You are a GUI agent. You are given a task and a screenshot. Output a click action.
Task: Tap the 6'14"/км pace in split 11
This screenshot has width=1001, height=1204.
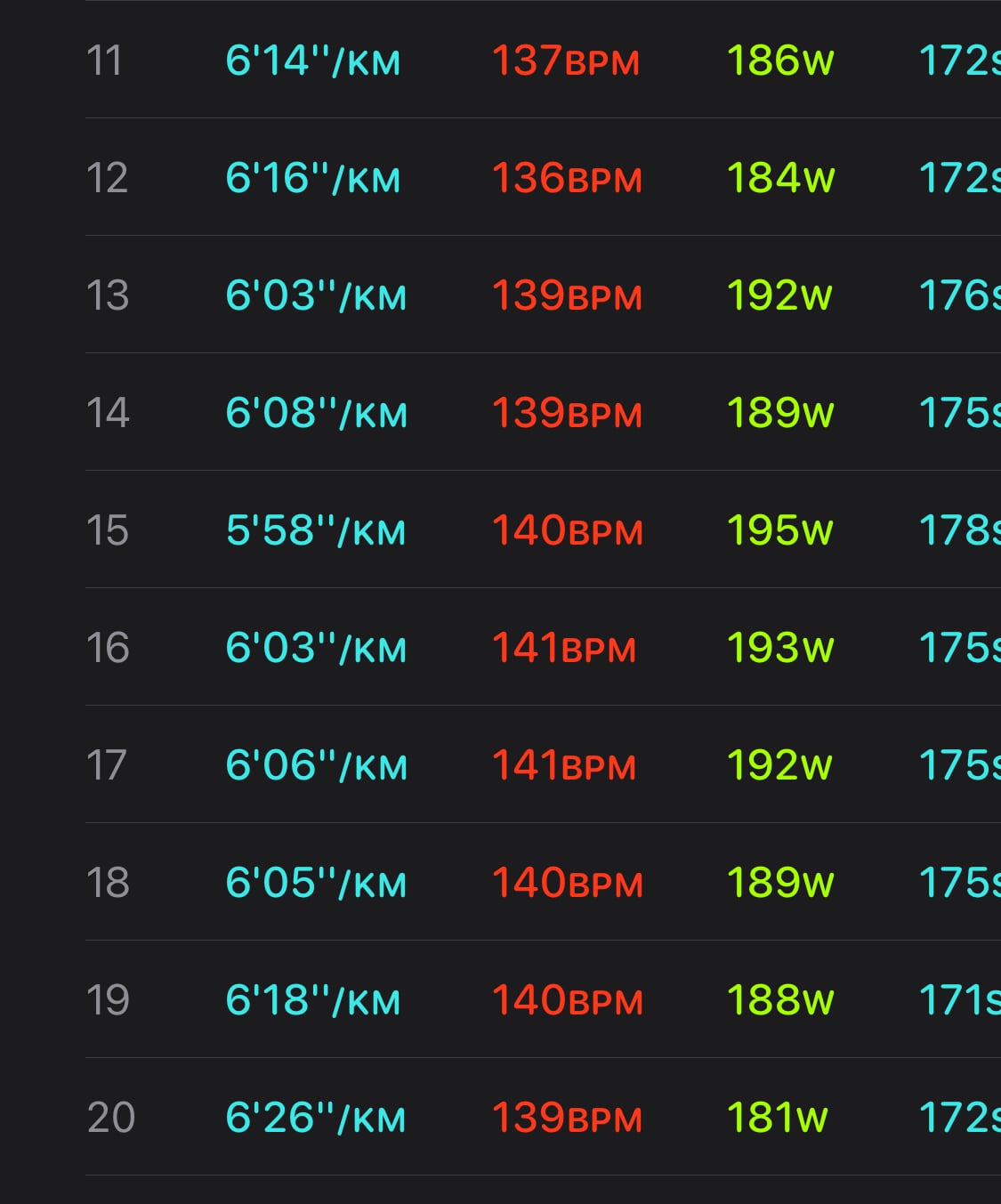(313, 61)
